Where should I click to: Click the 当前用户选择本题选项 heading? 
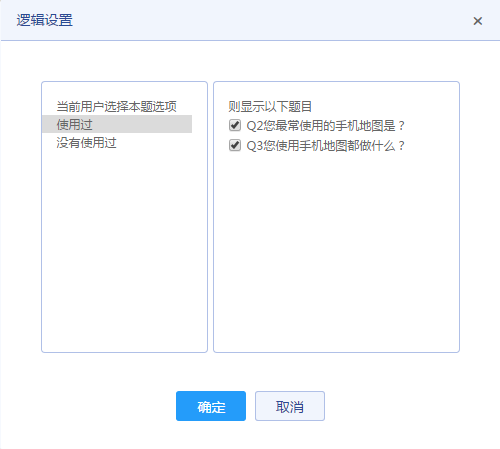tap(116, 107)
